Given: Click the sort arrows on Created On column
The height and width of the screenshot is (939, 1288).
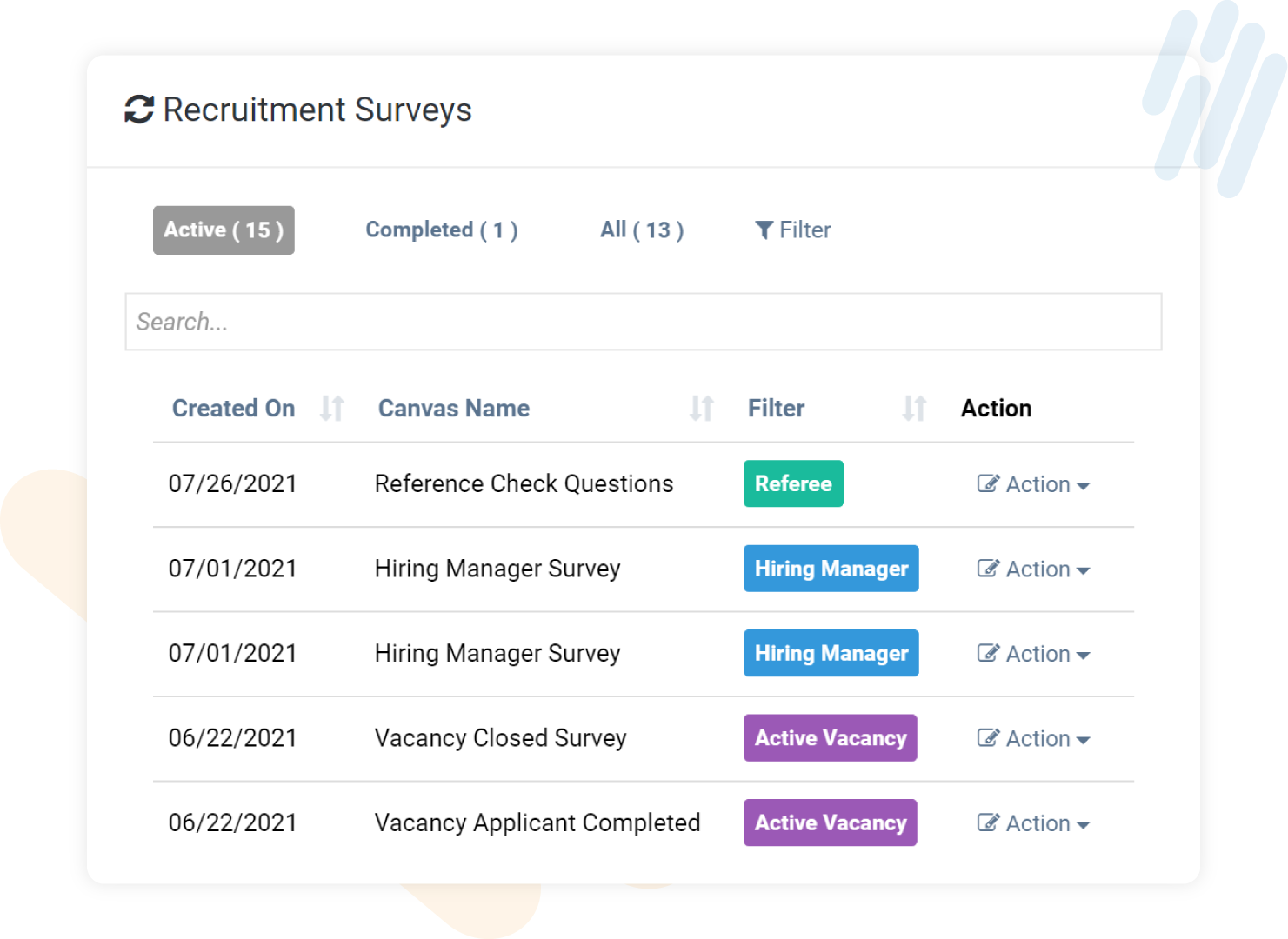Looking at the screenshot, I should pos(331,408).
